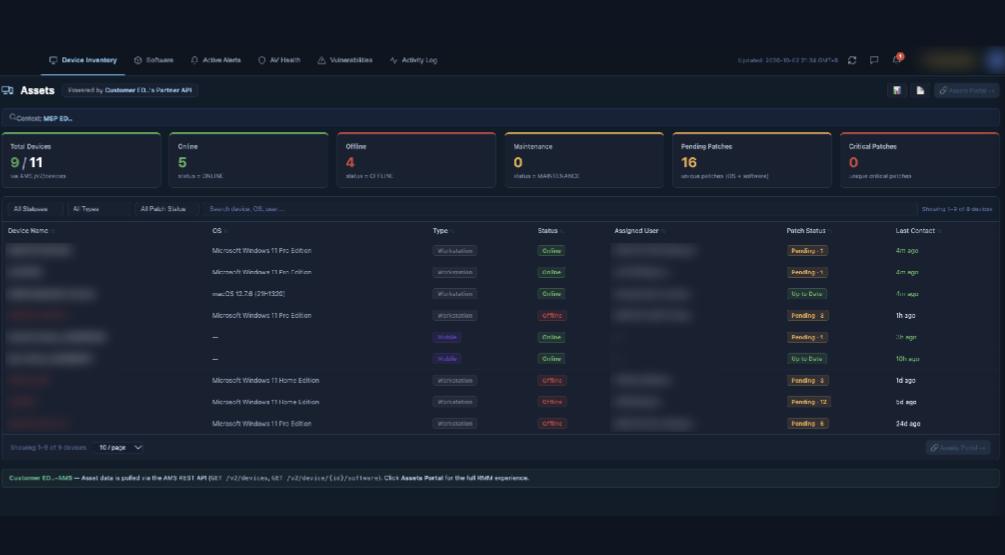This screenshot has width=1005, height=555.
Task: Change the 10 / page size dropdown
Action: point(120,447)
